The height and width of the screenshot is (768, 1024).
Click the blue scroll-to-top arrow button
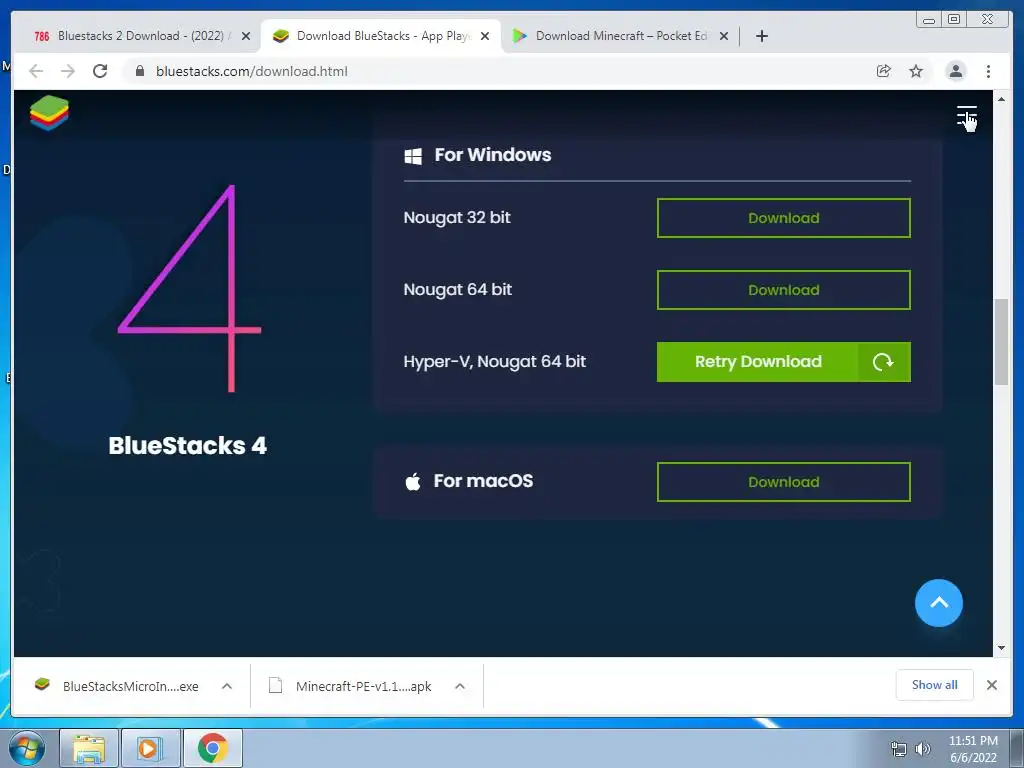[x=938, y=603]
